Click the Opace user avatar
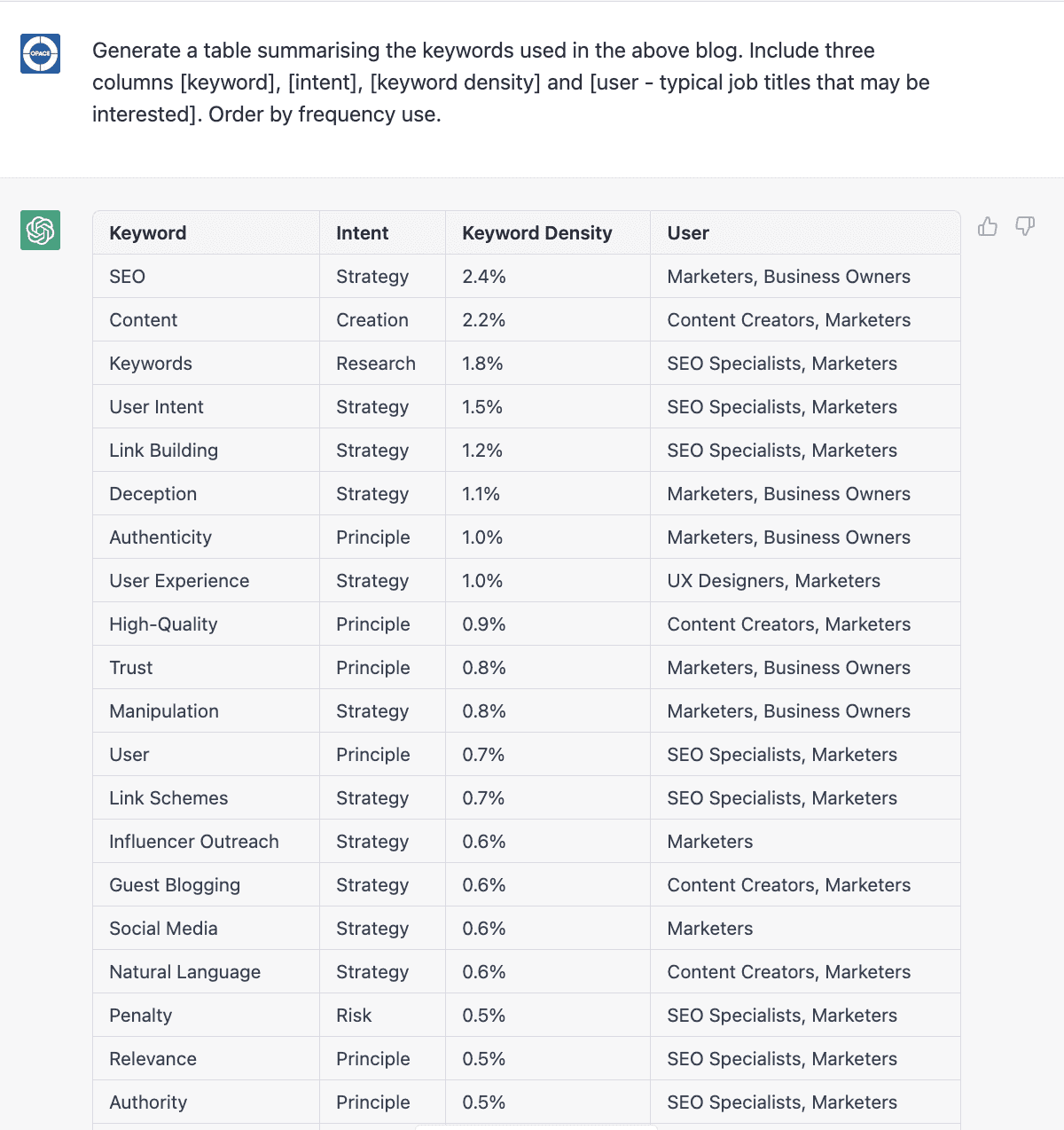 click(39, 53)
